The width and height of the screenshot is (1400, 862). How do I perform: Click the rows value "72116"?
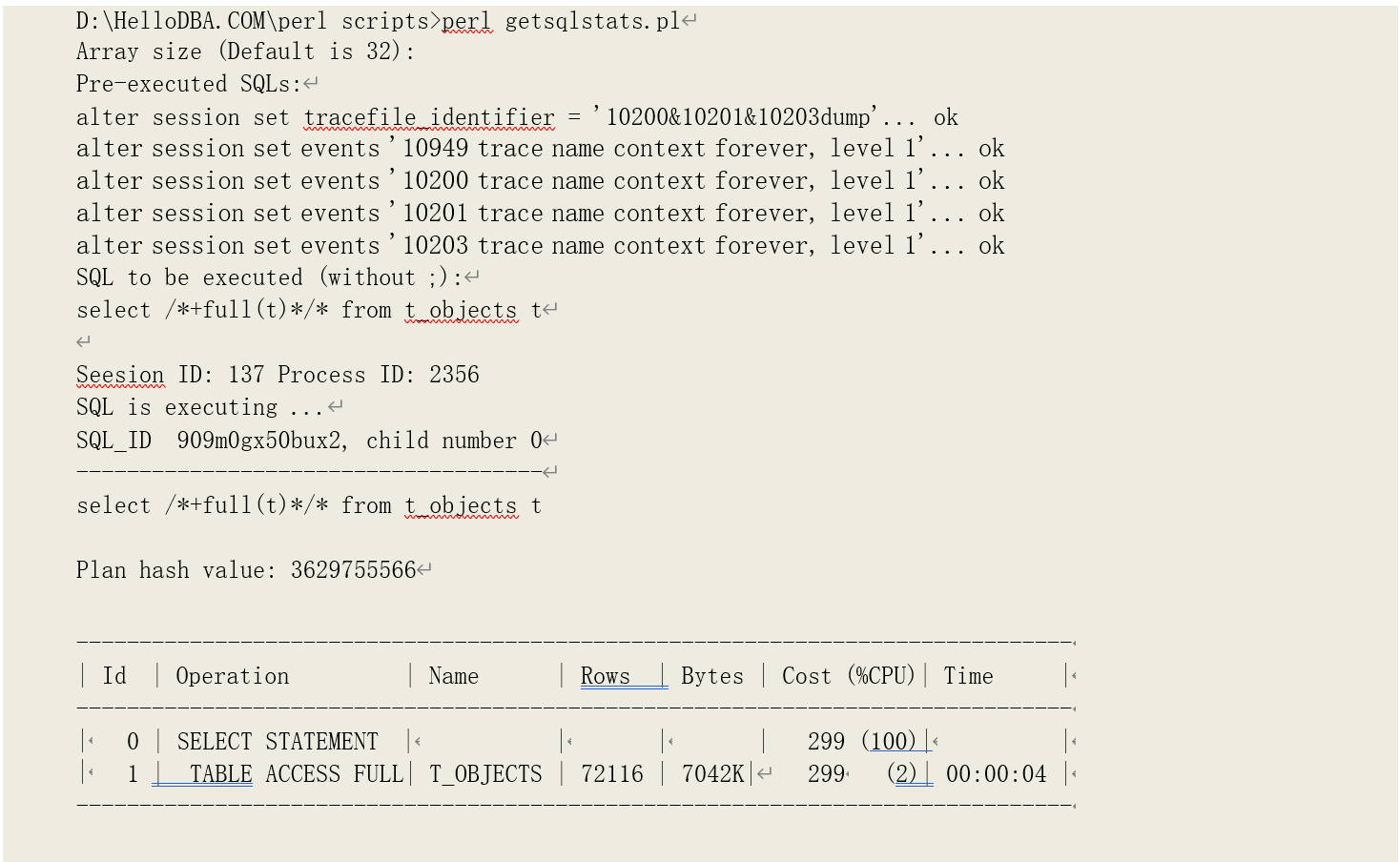pos(611,774)
